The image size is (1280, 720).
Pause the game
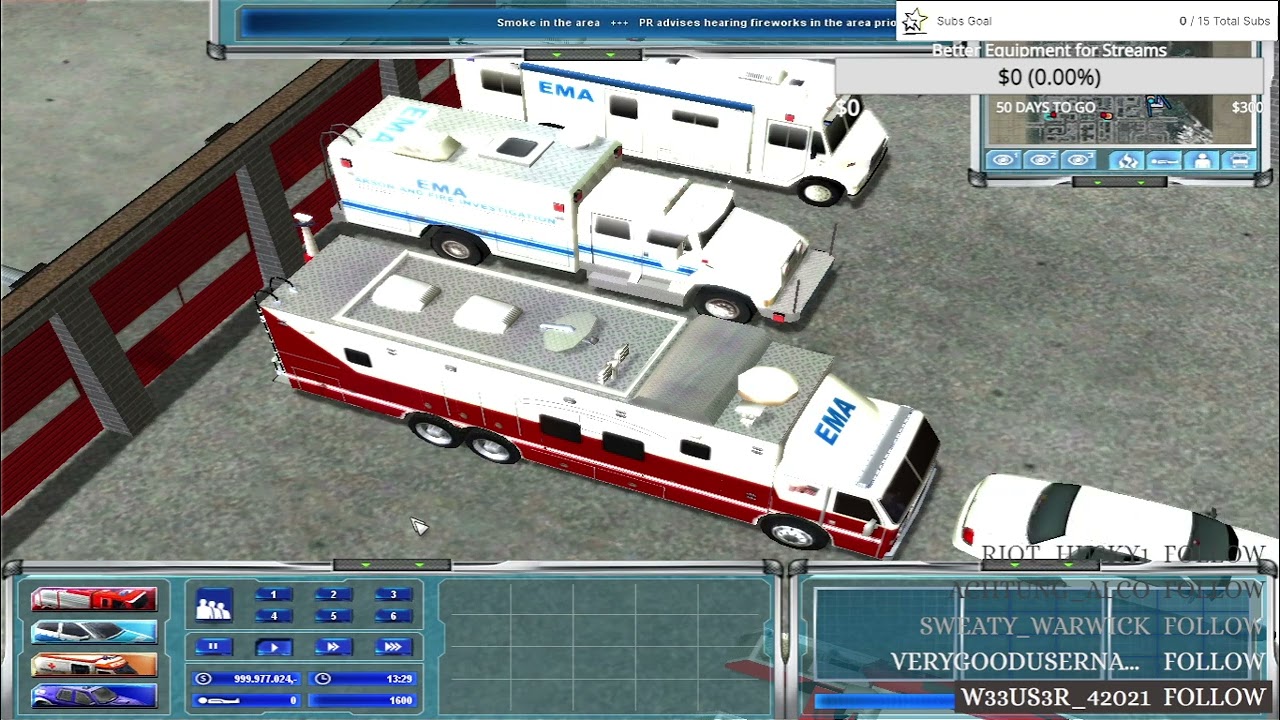click(x=213, y=647)
